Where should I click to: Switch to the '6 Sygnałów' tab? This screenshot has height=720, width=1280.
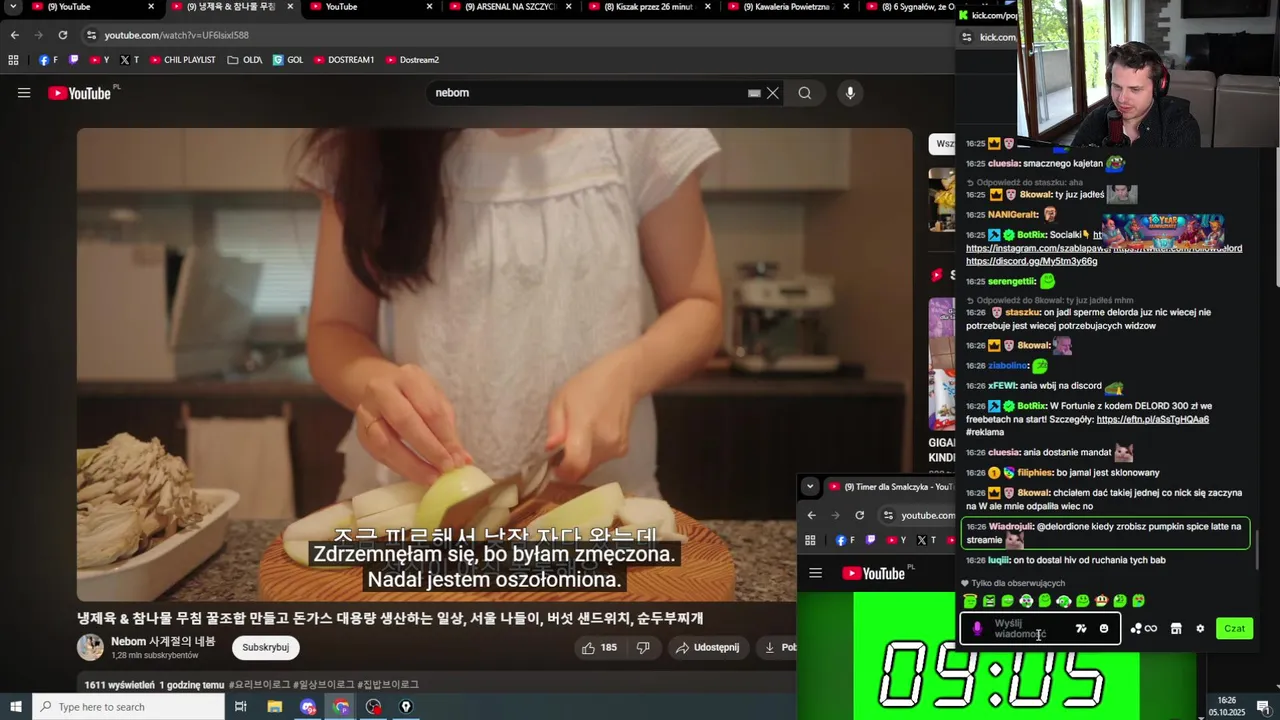tap(908, 7)
